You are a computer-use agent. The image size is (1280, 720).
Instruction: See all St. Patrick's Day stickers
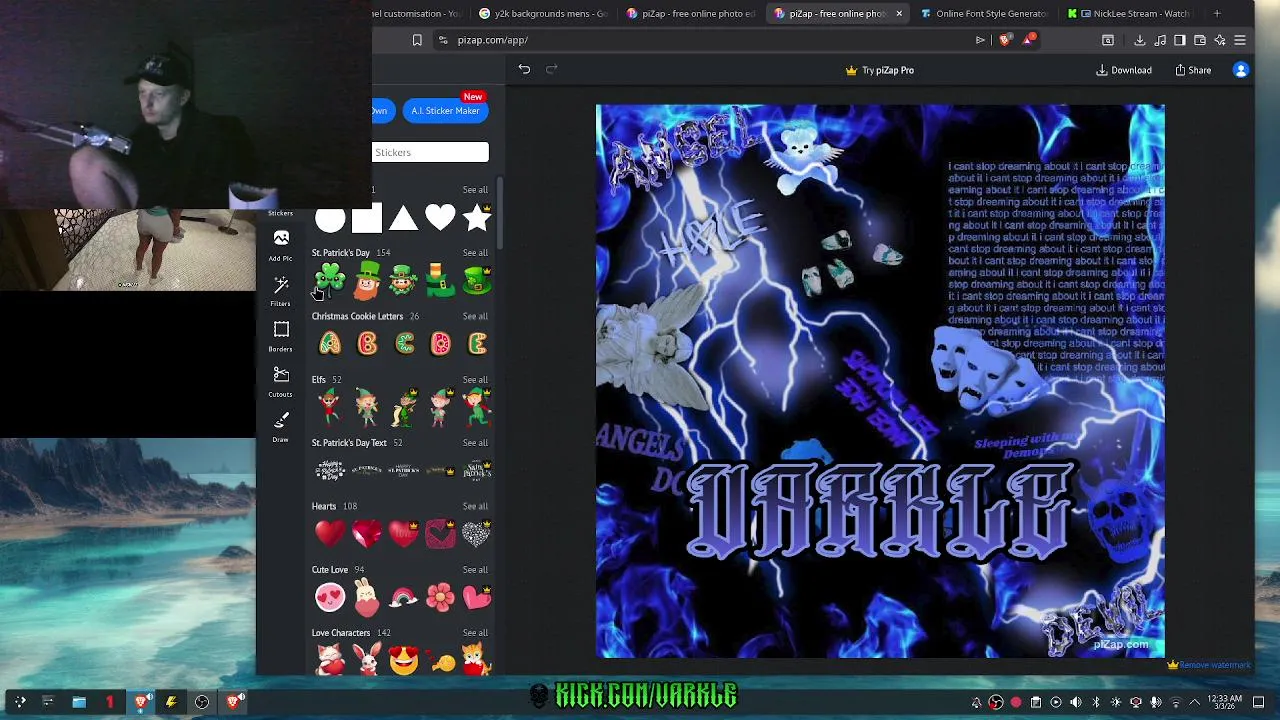pos(475,253)
